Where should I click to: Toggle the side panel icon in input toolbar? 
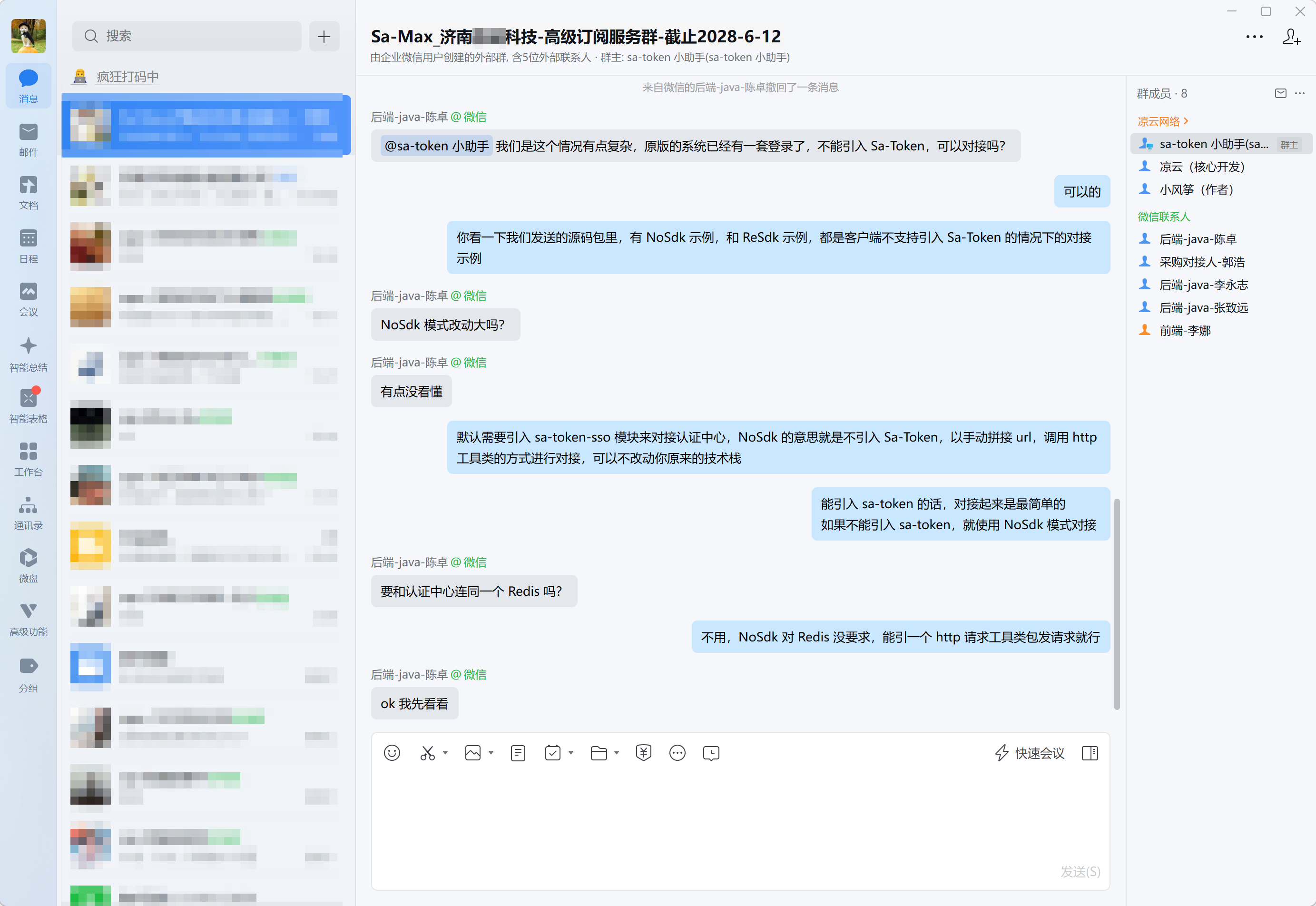tap(1090, 753)
